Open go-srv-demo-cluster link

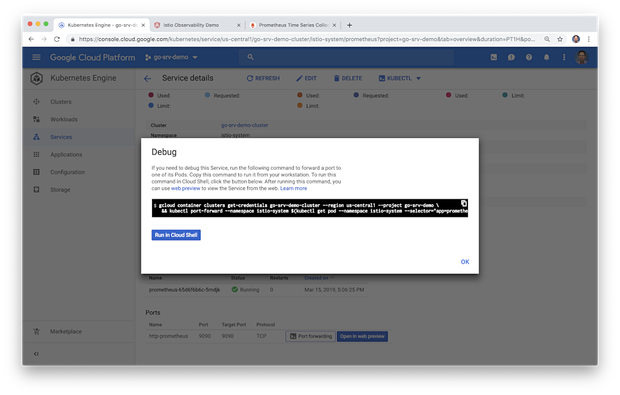click(x=244, y=125)
